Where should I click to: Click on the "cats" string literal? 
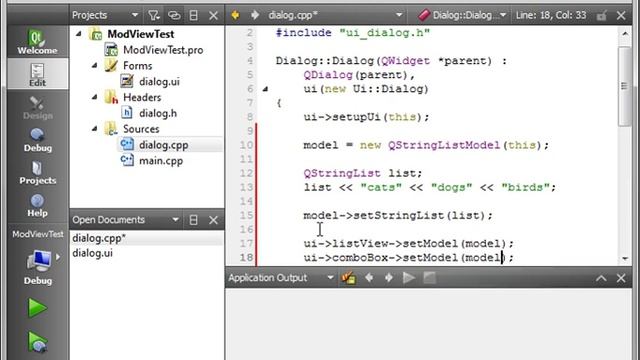(381, 187)
